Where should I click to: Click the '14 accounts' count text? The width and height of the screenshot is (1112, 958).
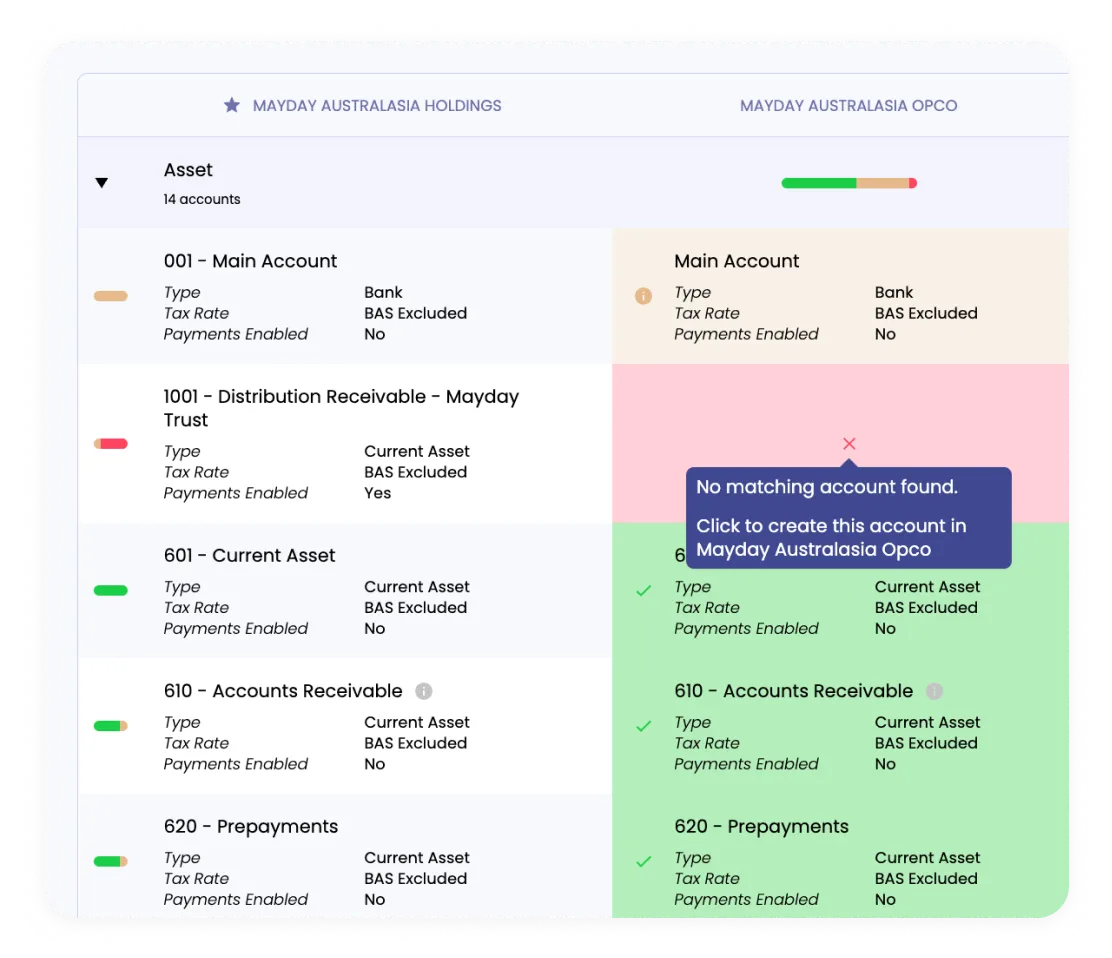click(201, 199)
